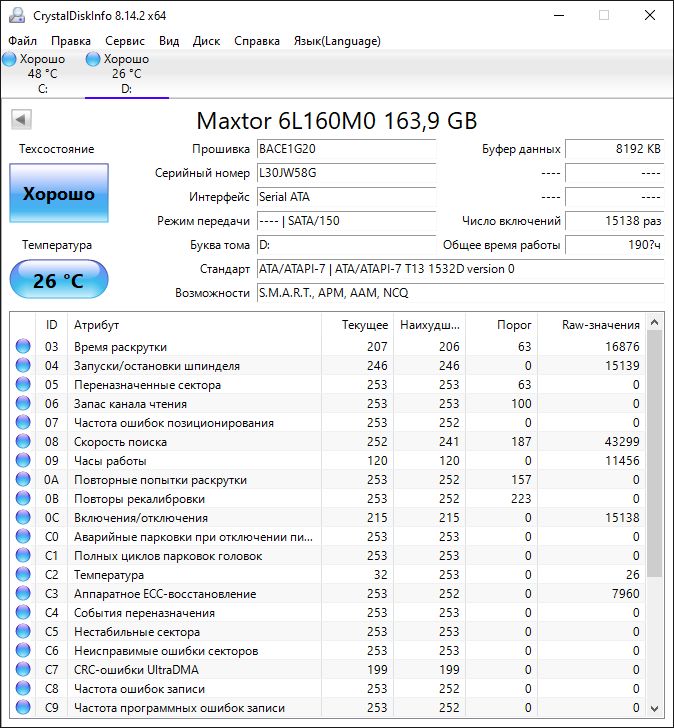Click the Raw-значения column header
The image size is (674, 728).
tap(600, 324)
